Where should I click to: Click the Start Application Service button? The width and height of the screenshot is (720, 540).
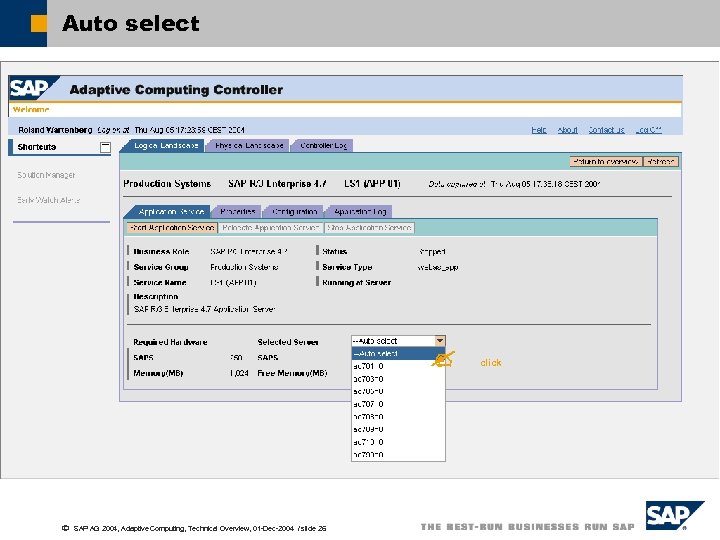172,228
